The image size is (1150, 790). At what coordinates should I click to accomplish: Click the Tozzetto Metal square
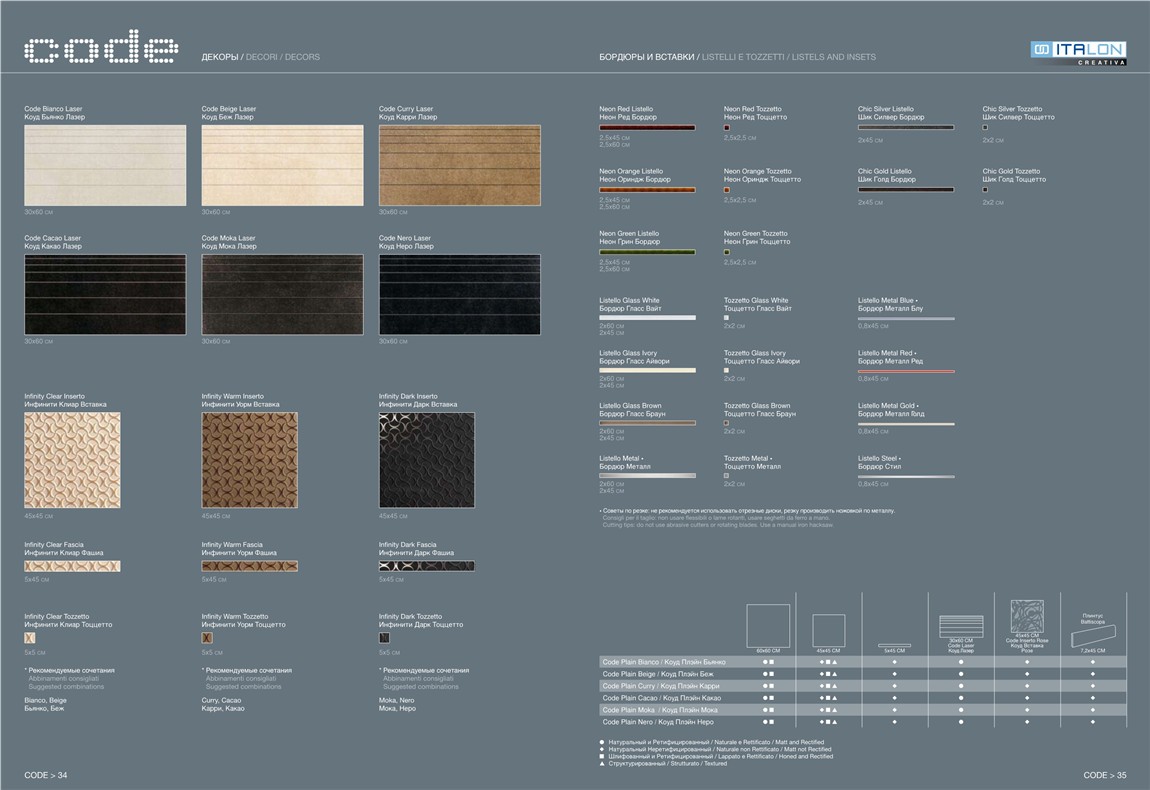[x=726, y=476]
